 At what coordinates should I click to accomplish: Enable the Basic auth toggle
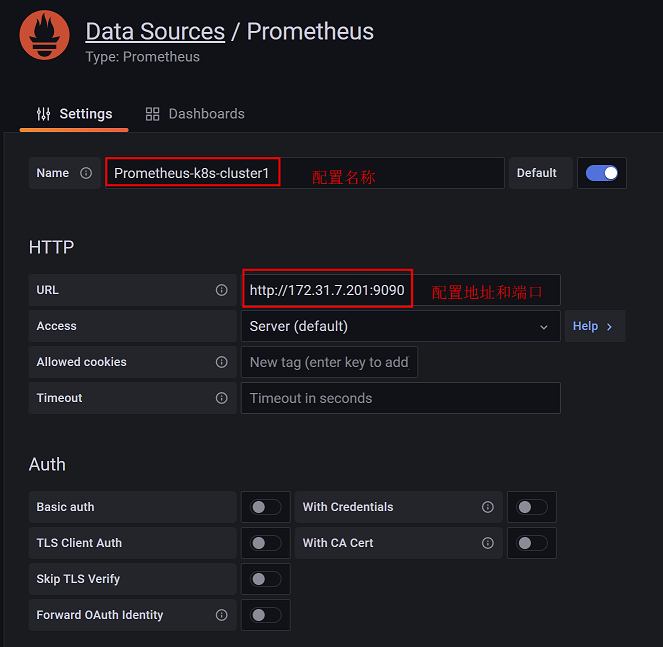[266, 507]
